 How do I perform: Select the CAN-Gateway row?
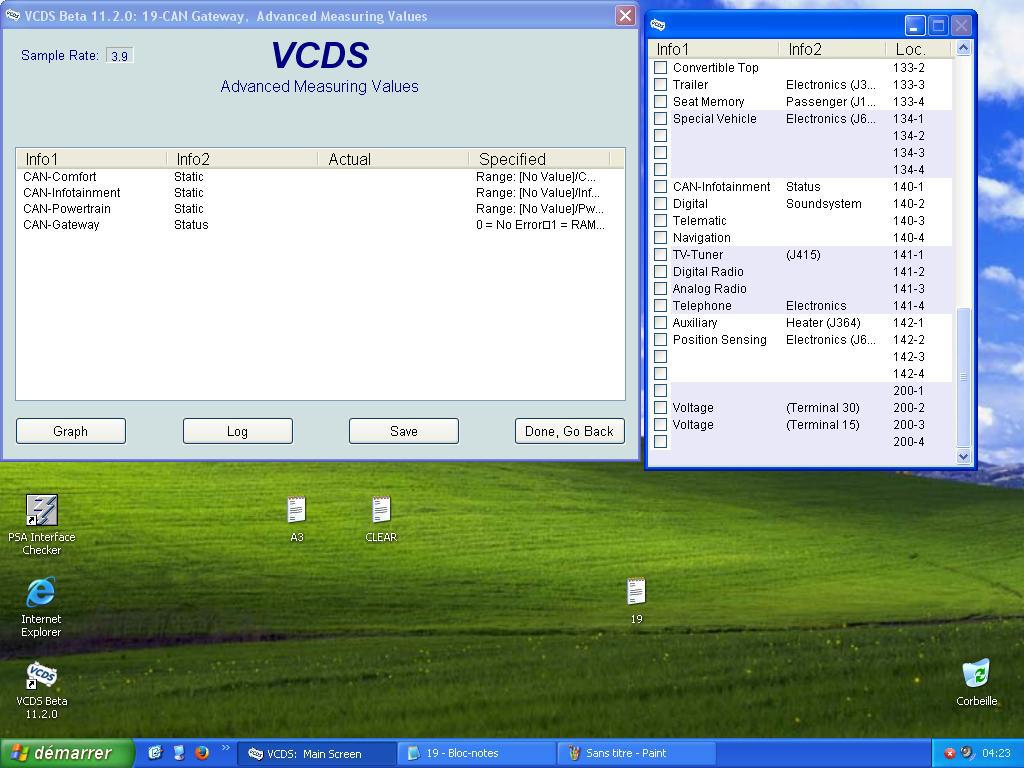click(320, 225)
